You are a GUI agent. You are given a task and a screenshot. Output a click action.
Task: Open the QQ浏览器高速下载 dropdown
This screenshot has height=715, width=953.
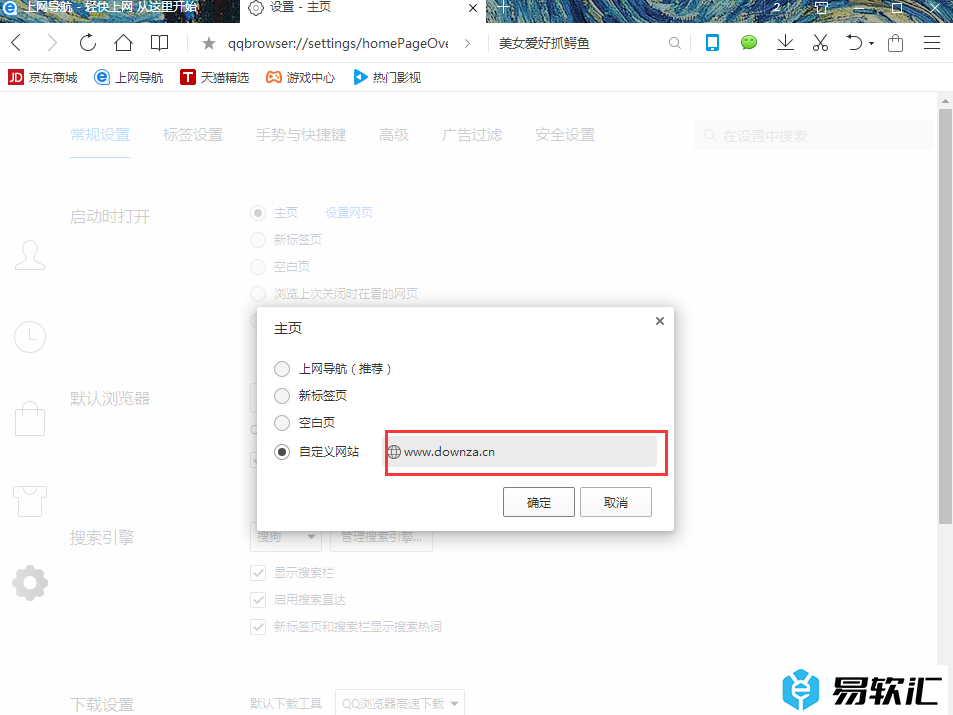(400, 703)
